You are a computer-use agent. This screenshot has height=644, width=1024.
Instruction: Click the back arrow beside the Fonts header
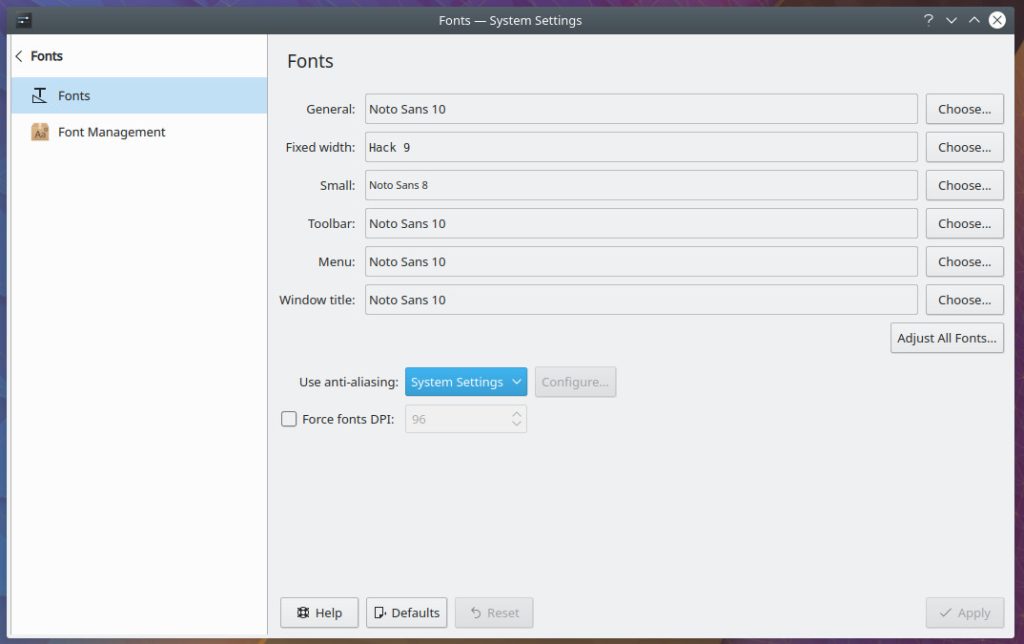pos(19,57)
